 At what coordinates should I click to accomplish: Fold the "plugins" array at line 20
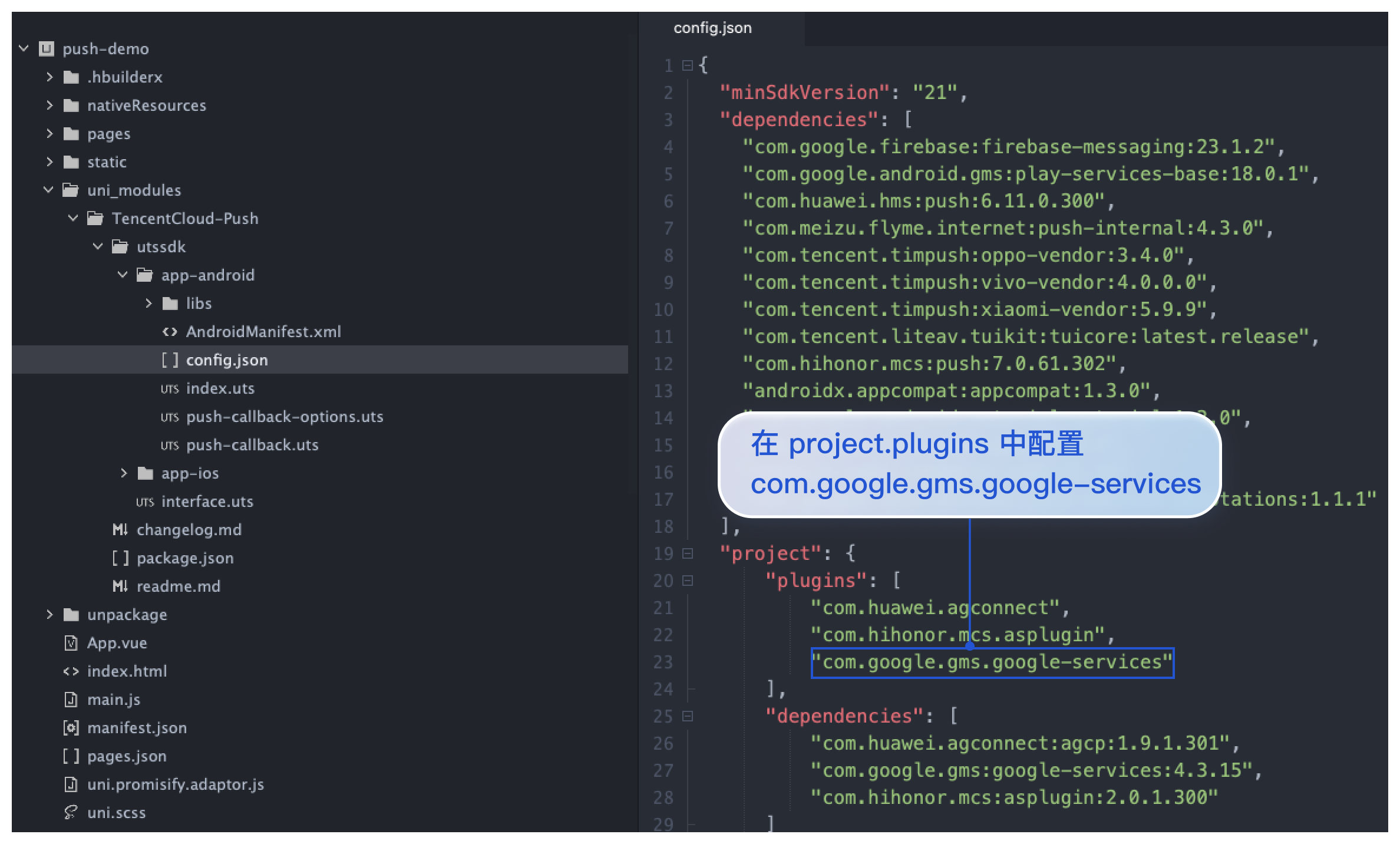coord(687,581)
